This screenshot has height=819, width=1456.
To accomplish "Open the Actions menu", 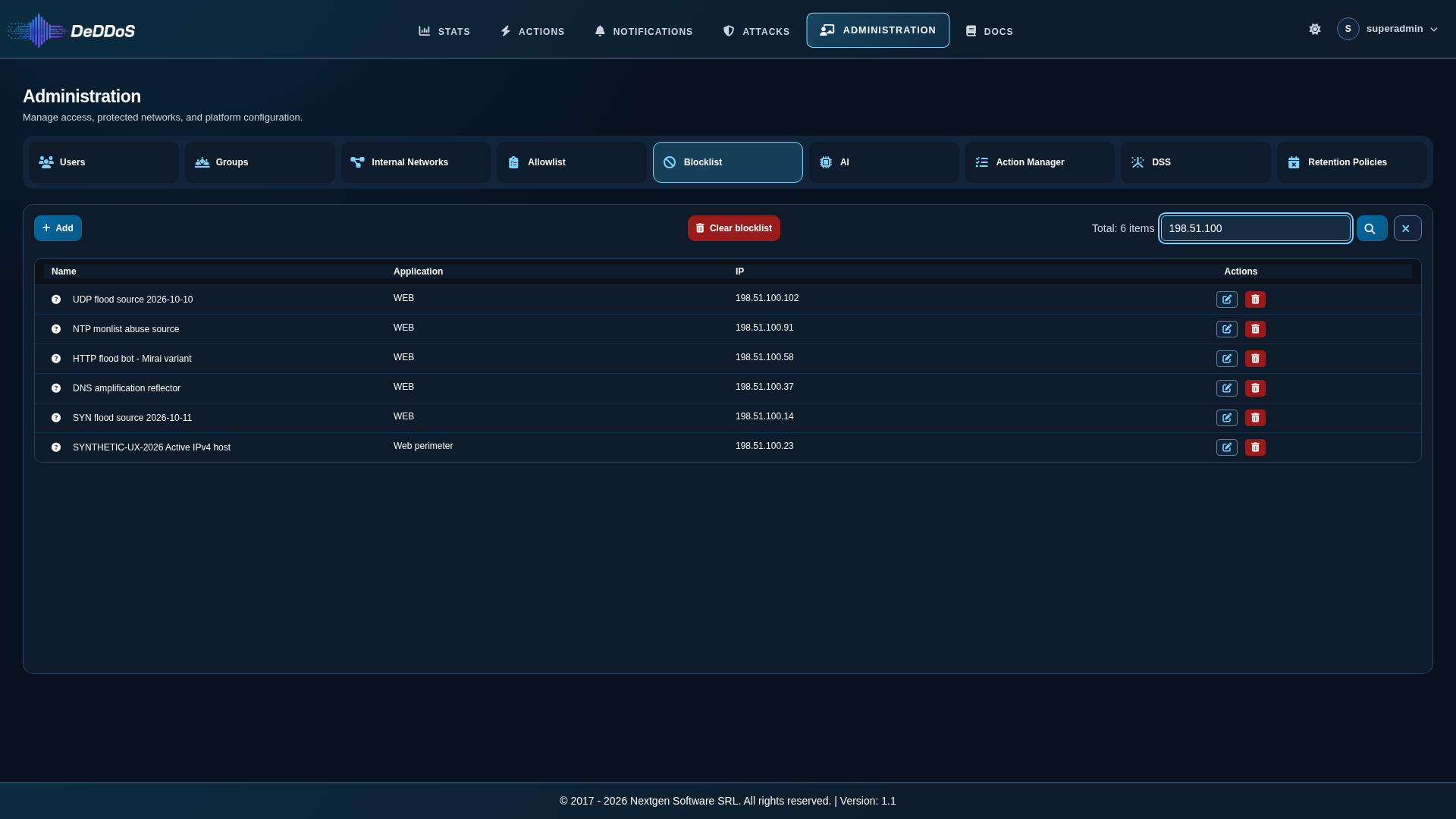I will coord(532,31).
